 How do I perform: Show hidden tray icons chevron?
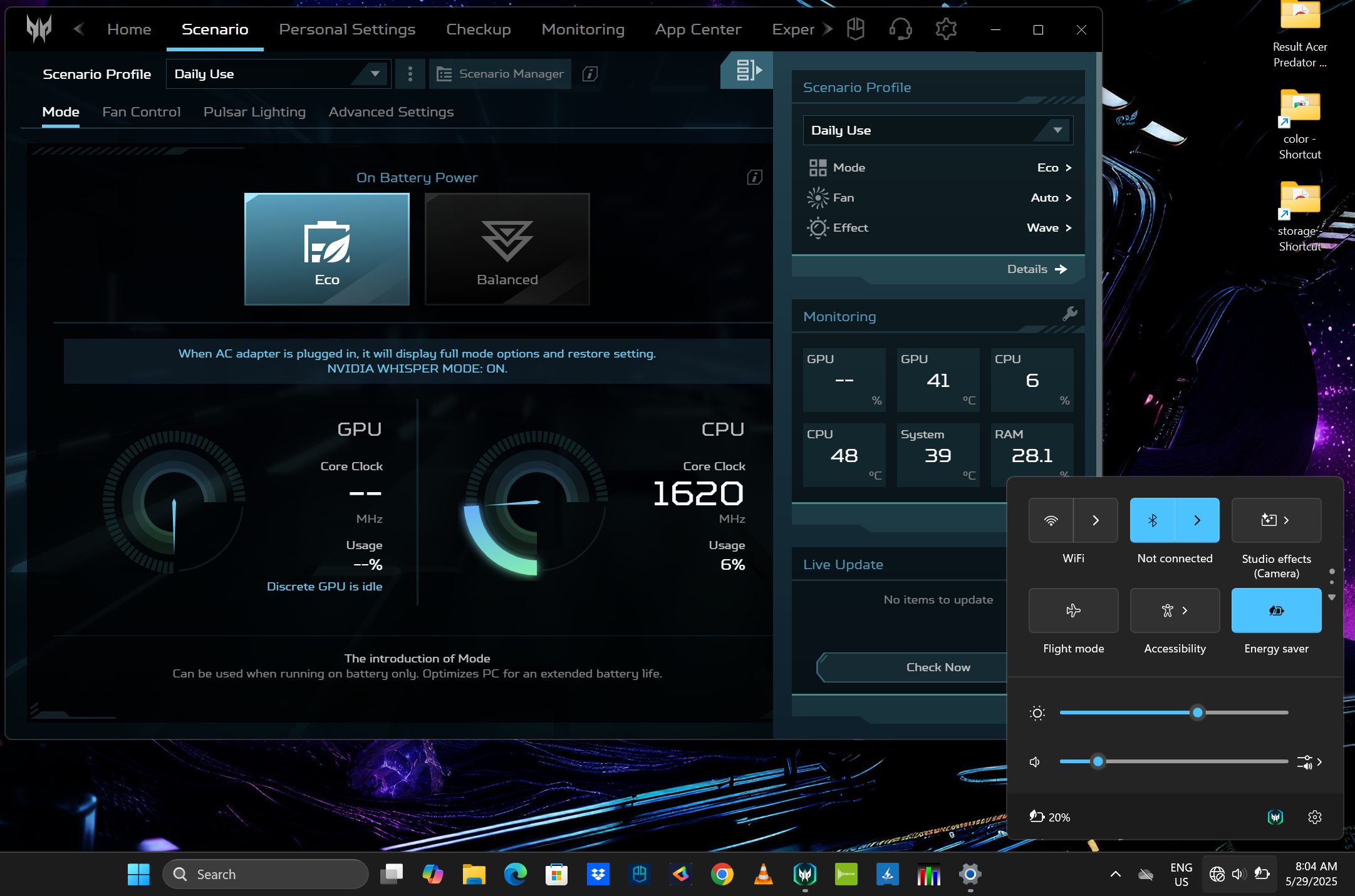(1115, 874)
